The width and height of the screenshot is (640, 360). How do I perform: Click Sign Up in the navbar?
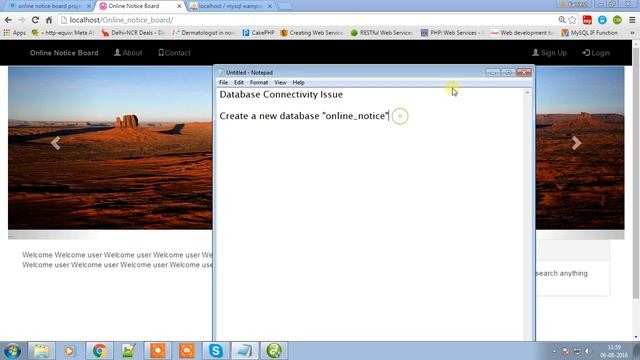[x=549, y=53]
